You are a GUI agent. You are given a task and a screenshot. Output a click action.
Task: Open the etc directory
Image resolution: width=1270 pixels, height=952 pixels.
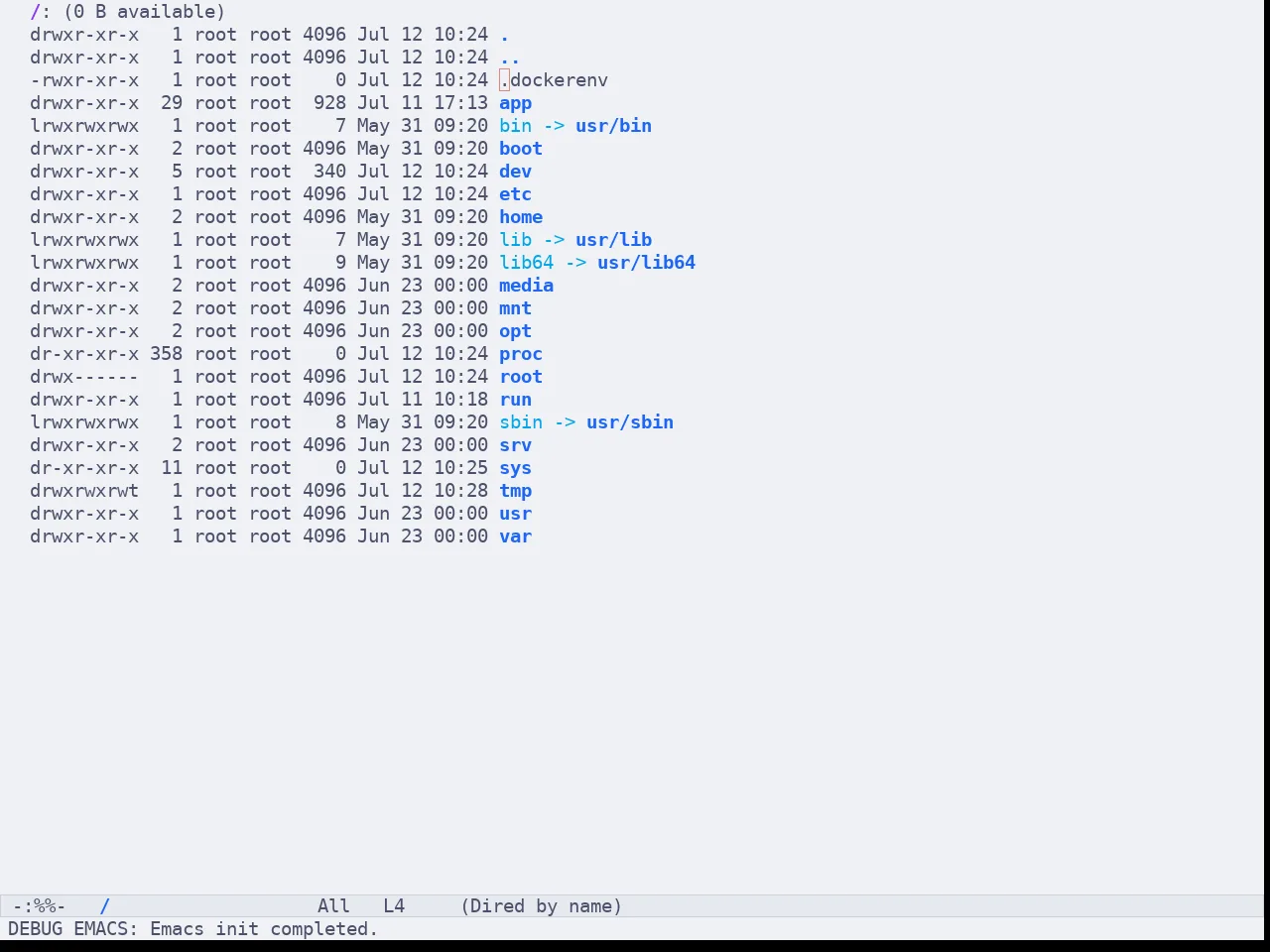[515, 194]
